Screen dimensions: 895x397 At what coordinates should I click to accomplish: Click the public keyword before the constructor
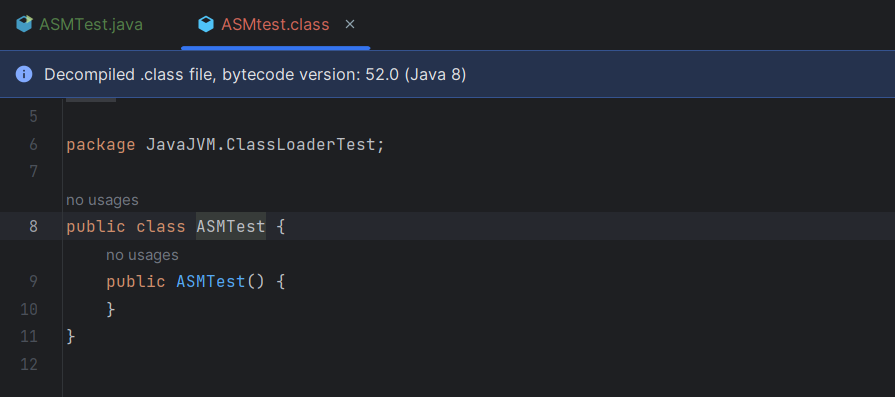click(x=136, y=282)
